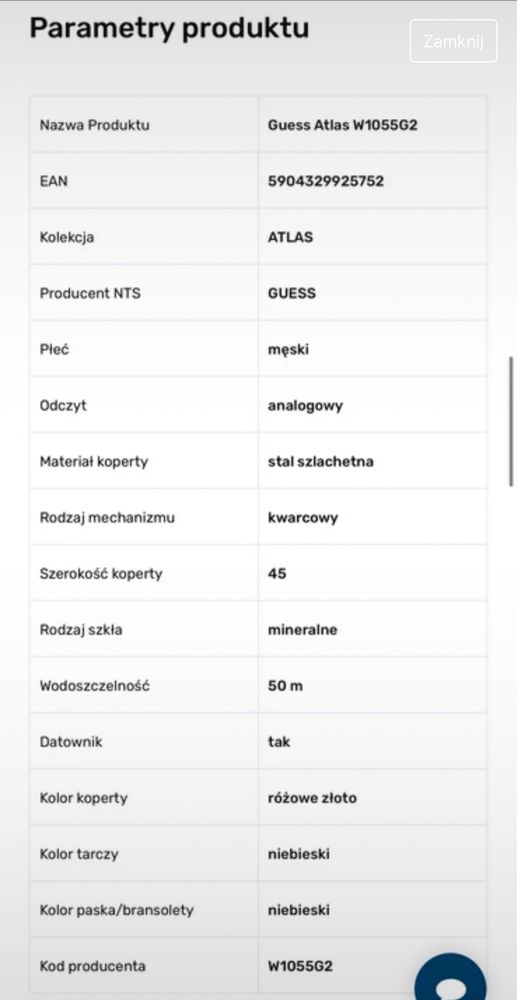Click the Wodoszczelność value 50 m
517x1000 pixels.
click(x=286, y=686)
